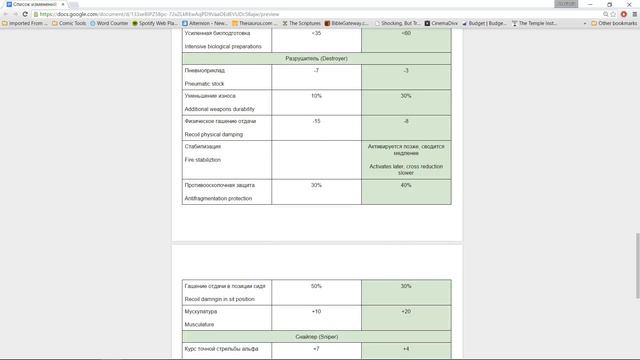Screen dimensions: 640x360
Task: Click the Sniper section header row
Action: [316, 337]
